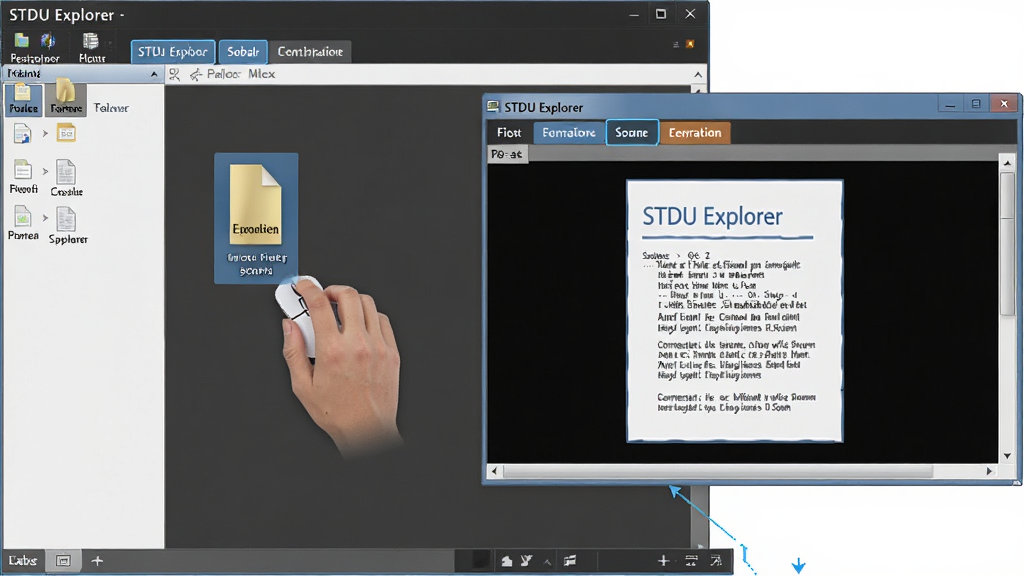This screenshot has width=1024, height=576.
Task: Select the Crestlie document icon in sidebar
Action: pos(66,172)
